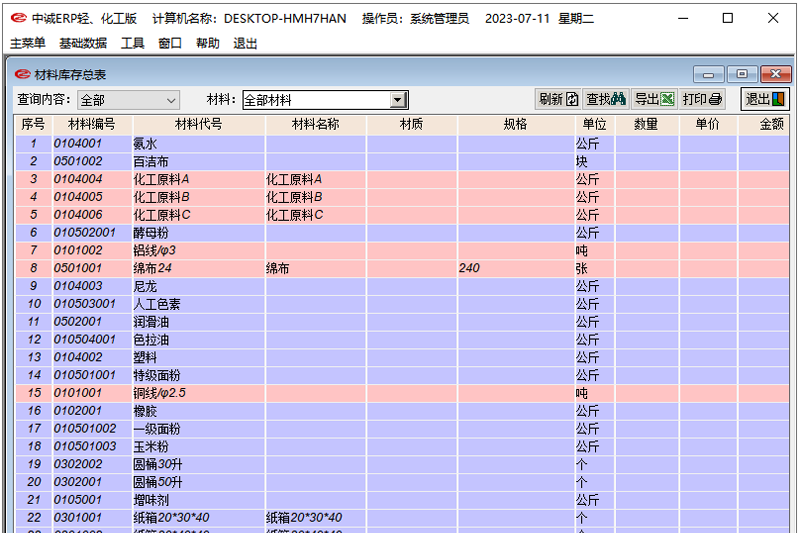The image size is (800, 533).
Task: Click 退出 in the menu bar
Action: 245,43
